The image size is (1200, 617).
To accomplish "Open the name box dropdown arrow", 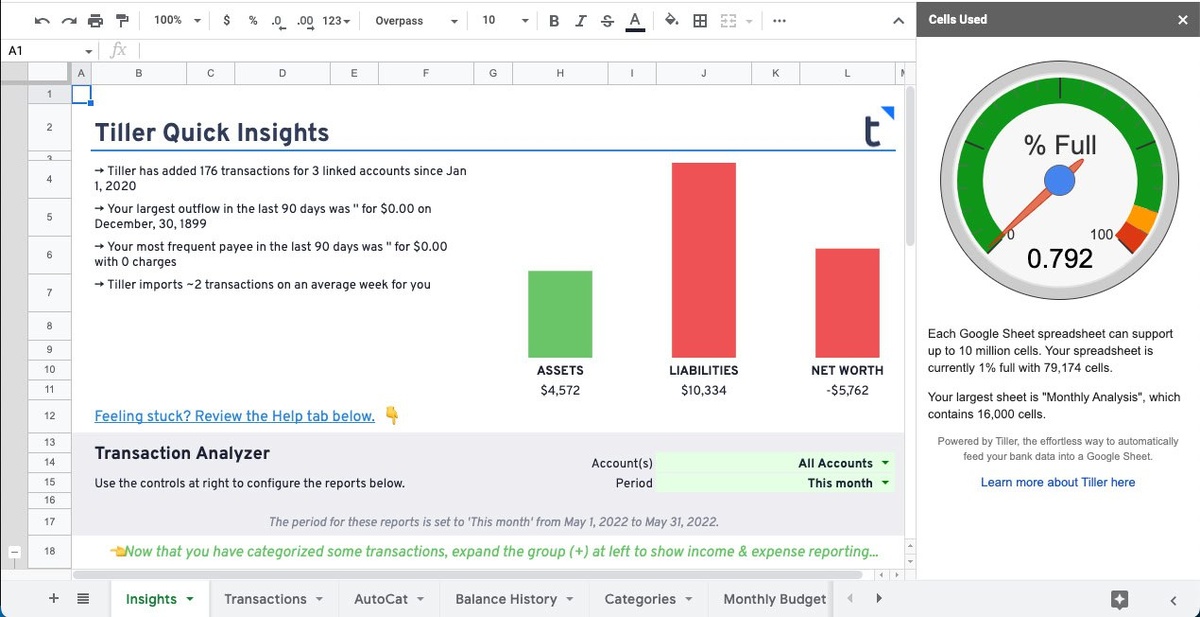I will pyautogui.click(x=89, y=51).
